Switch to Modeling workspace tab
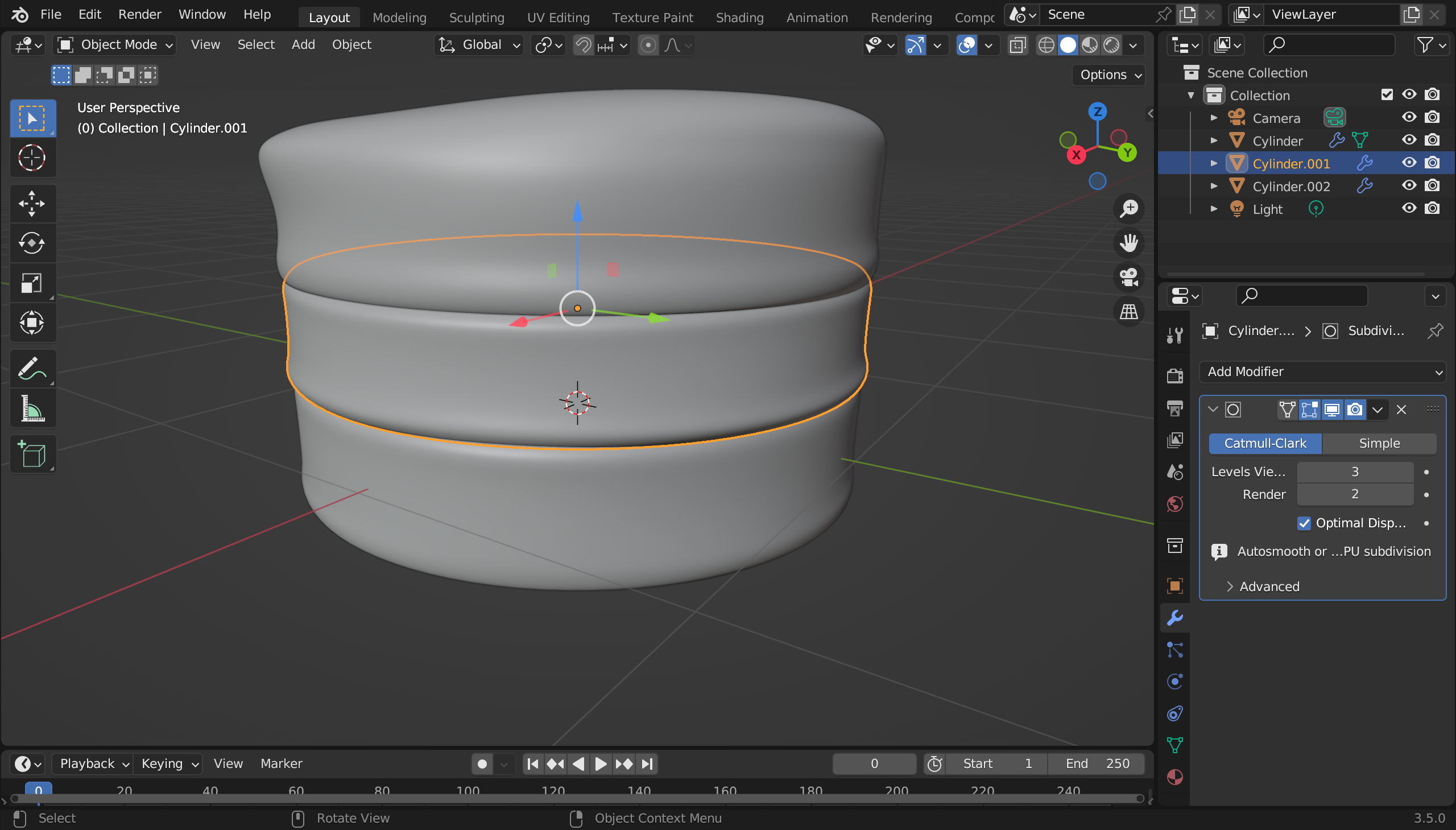 click(x=399, y=18)
